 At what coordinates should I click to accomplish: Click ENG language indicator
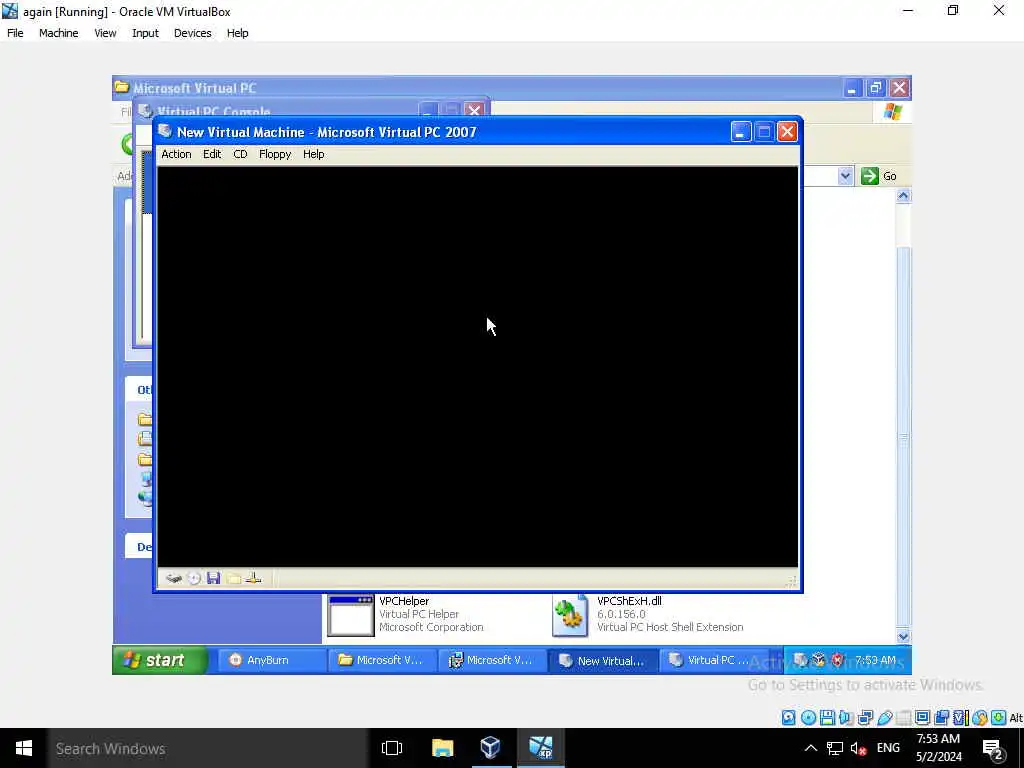click(888, 748)
